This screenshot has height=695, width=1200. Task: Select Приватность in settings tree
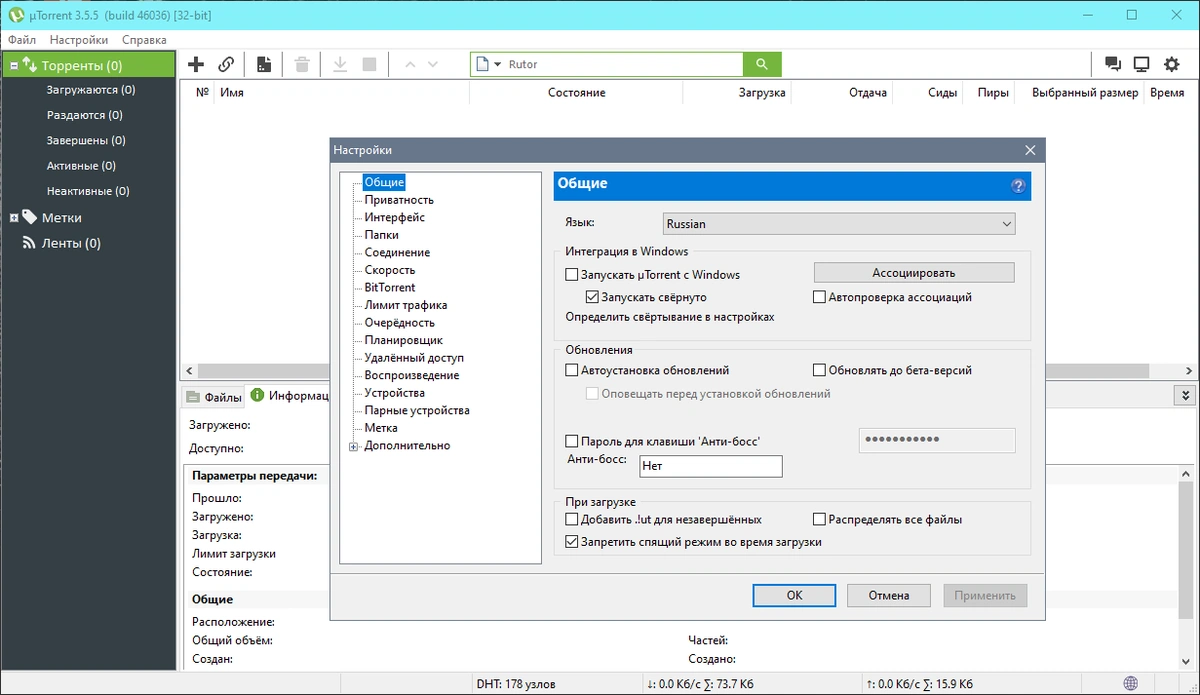tap(399, 200)
